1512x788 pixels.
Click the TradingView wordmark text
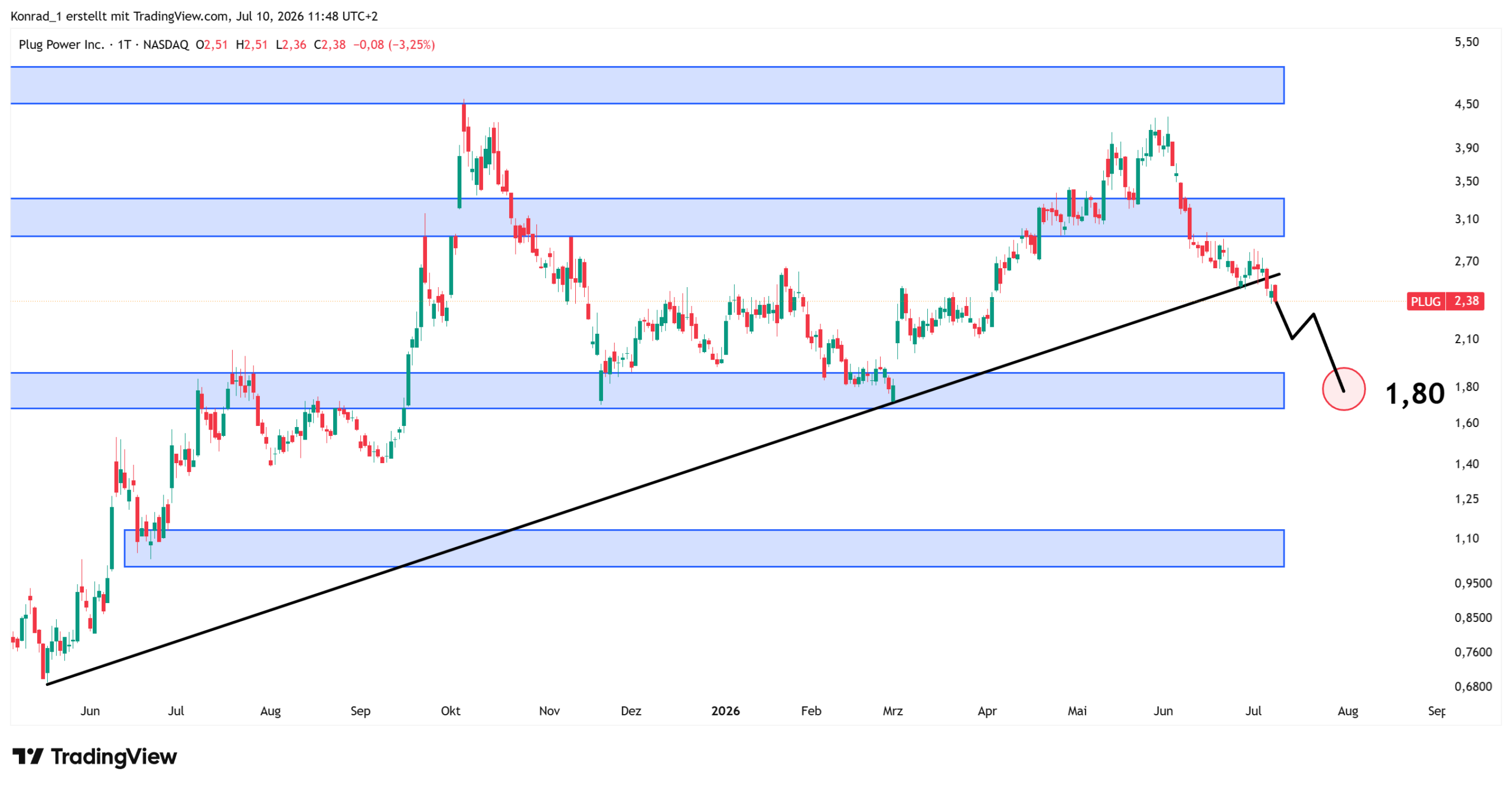coord(114,756)
